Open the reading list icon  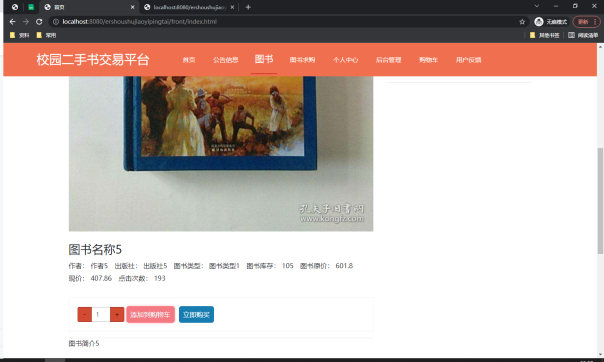point(583,35)
